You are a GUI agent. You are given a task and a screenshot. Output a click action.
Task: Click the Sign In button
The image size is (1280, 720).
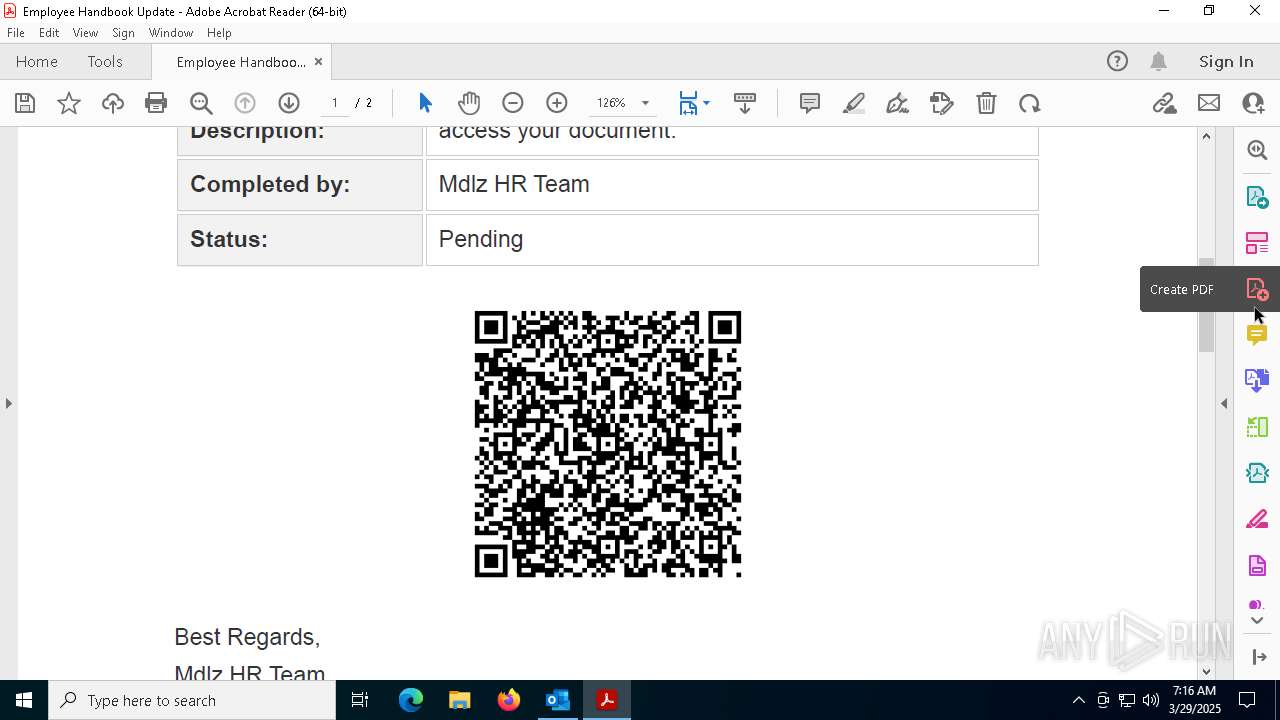coord(1226,62)
